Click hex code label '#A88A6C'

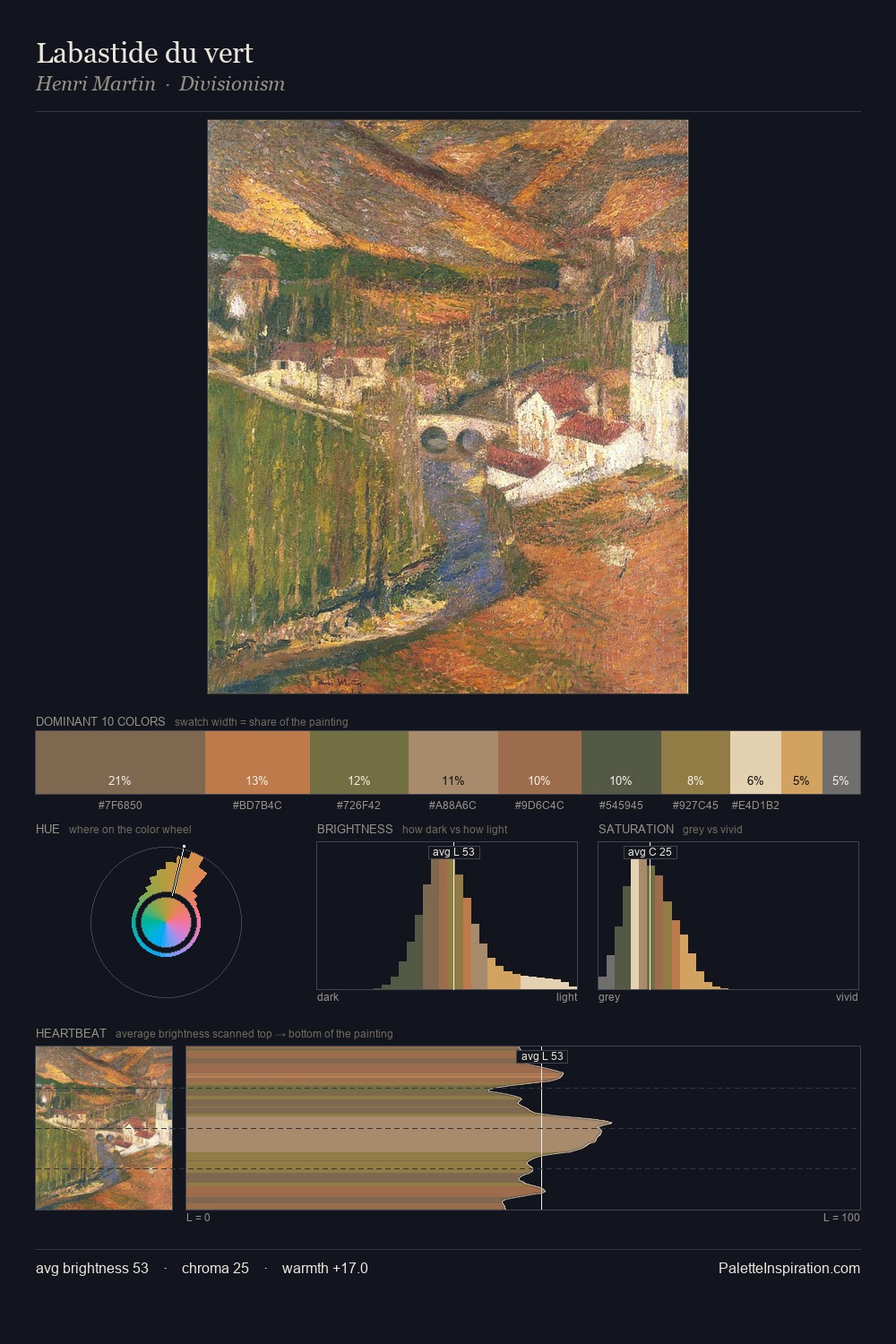tap(452, 806)
